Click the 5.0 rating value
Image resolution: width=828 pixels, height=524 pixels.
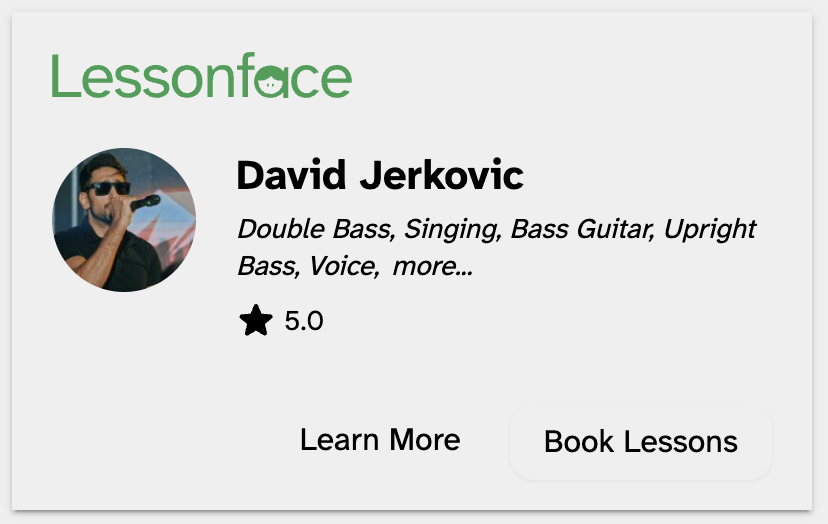[304, 321]
